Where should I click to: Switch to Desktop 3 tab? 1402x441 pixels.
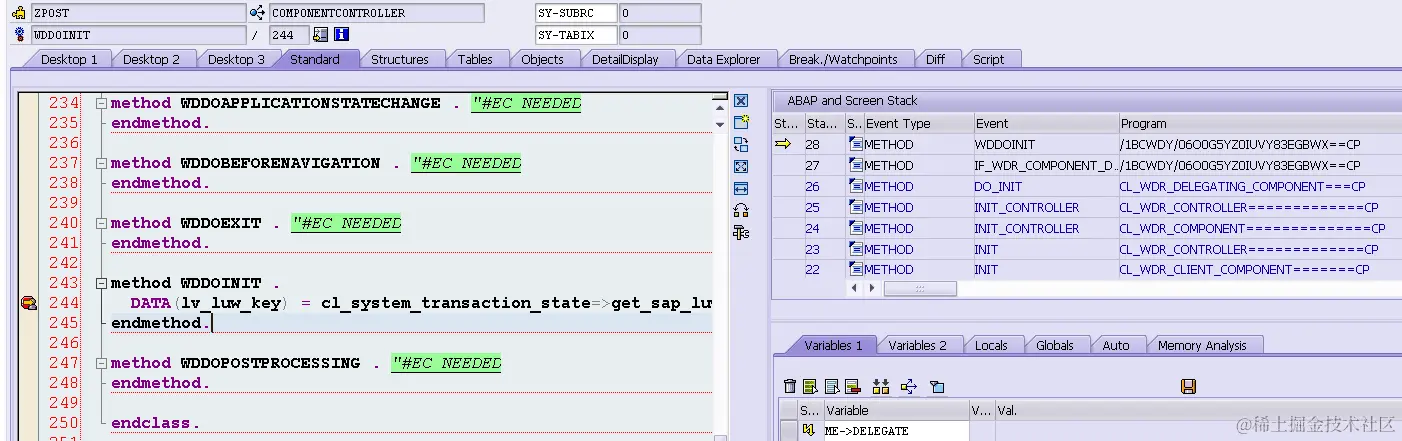(236, 59)
